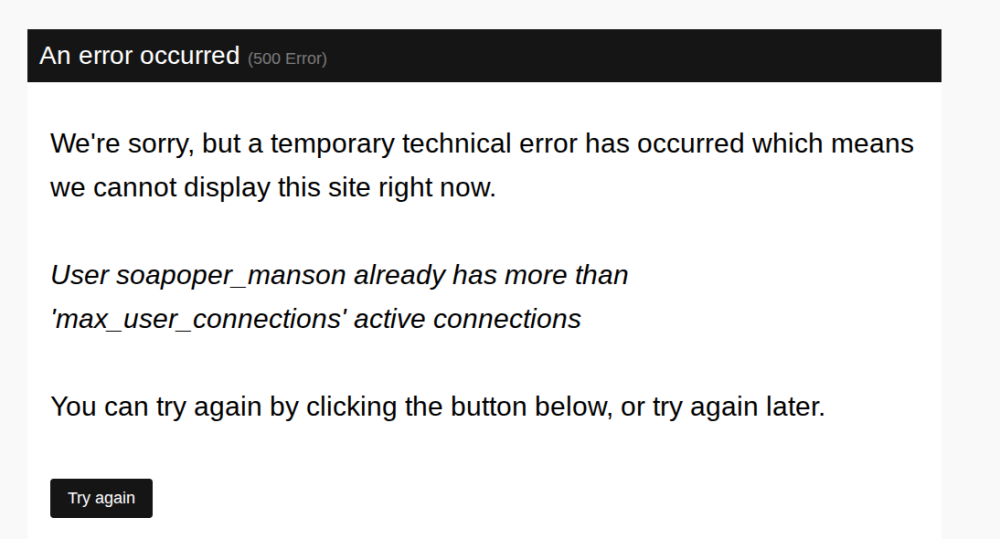Click the "(500 Error)" label in header
Screen dimensions: 1000x539
click(287, 59)
